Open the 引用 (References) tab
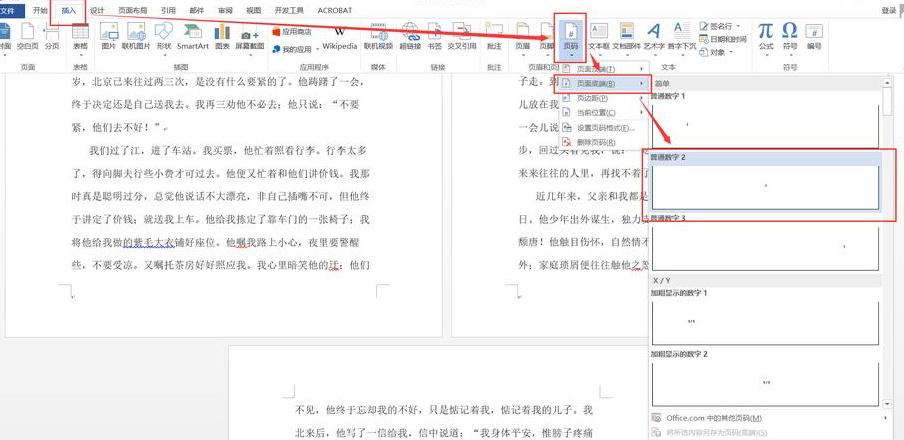 (x=168, y=10)
